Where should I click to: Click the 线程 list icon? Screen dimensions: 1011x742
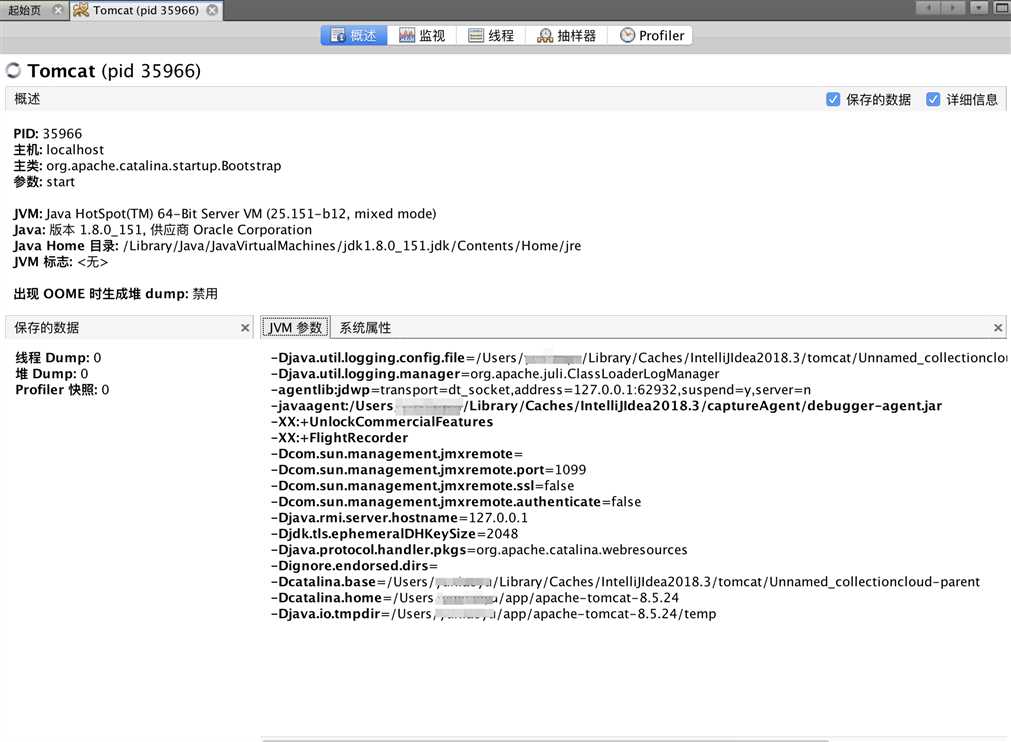pyautogui.click(x=476, y=35)
